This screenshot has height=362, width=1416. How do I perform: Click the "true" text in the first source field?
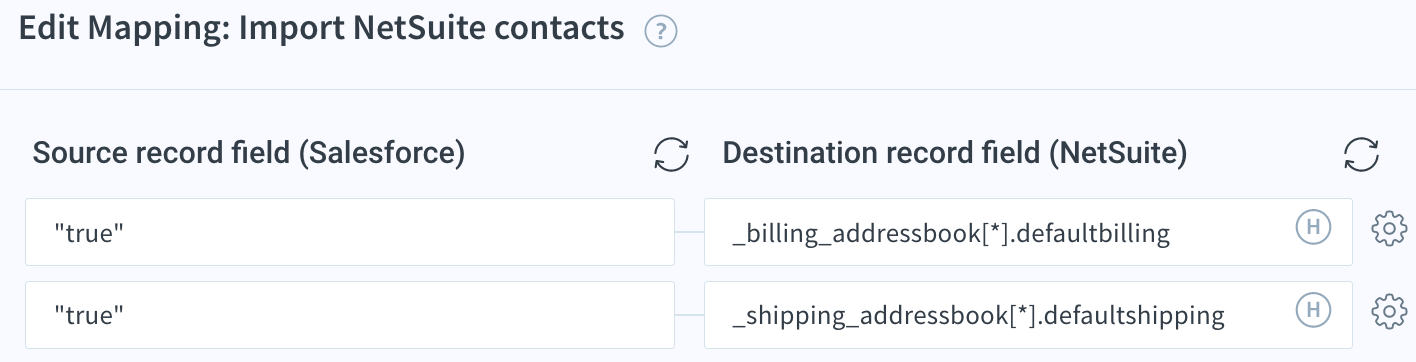89,232
